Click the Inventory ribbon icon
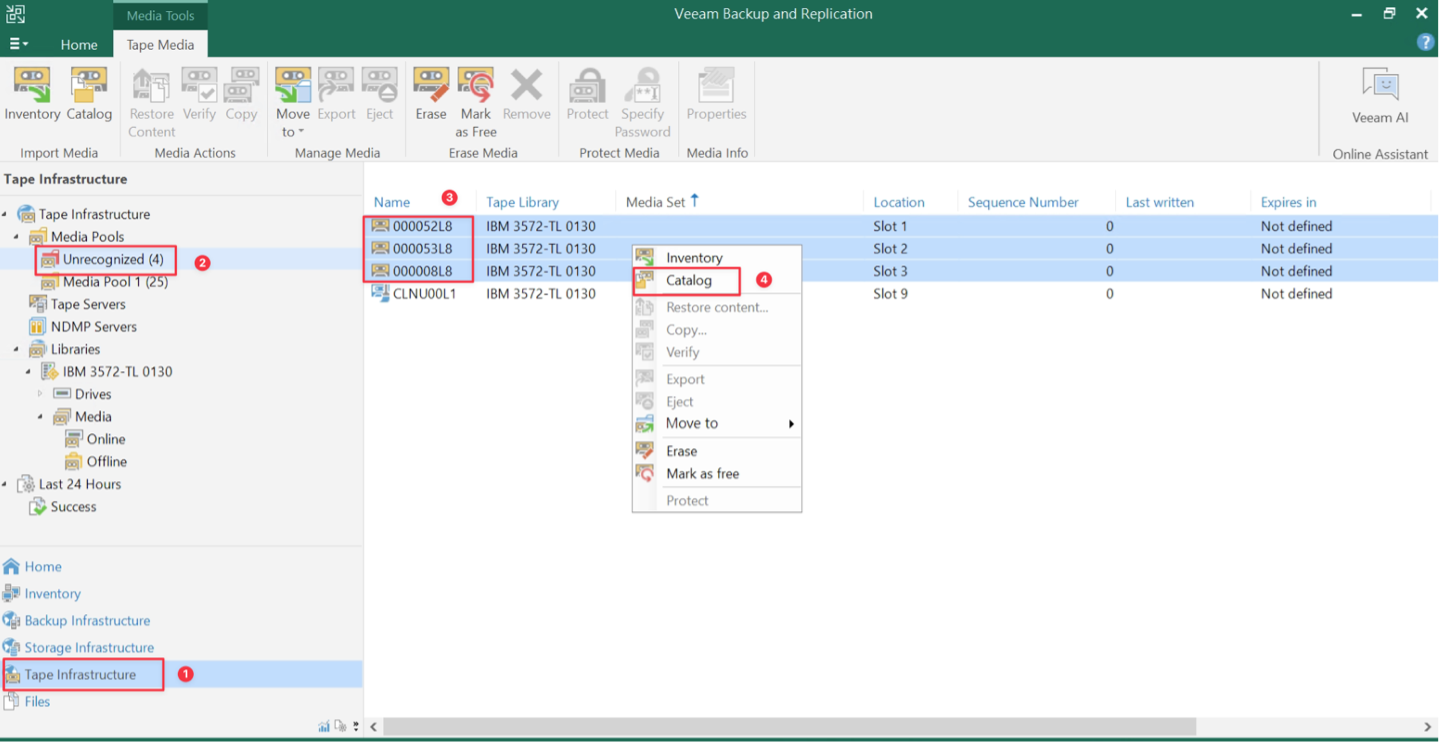The height and width of the screenshot is (745, 1442). pyautogui.click(x=32, y=95)
